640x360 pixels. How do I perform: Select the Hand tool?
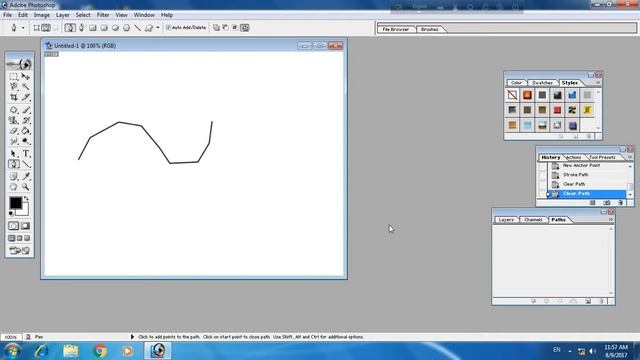pos(13,187)
